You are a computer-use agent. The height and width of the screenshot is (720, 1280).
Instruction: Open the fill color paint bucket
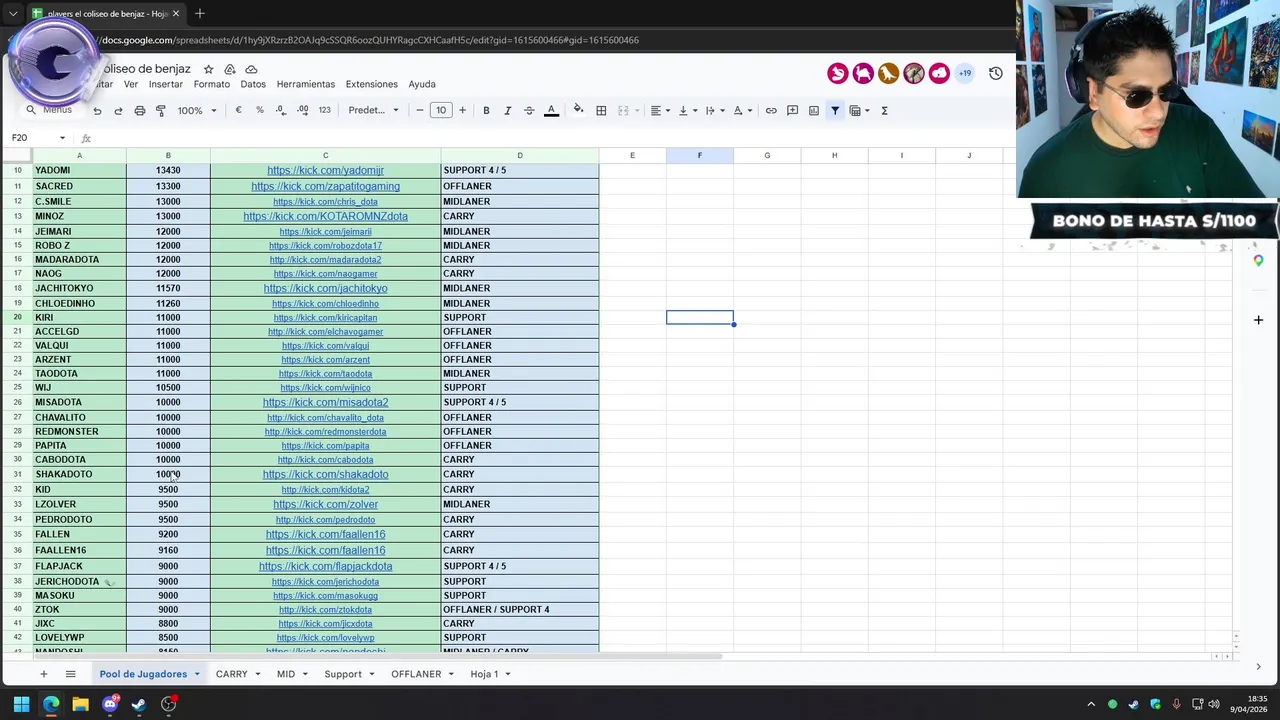pos(578,110)
